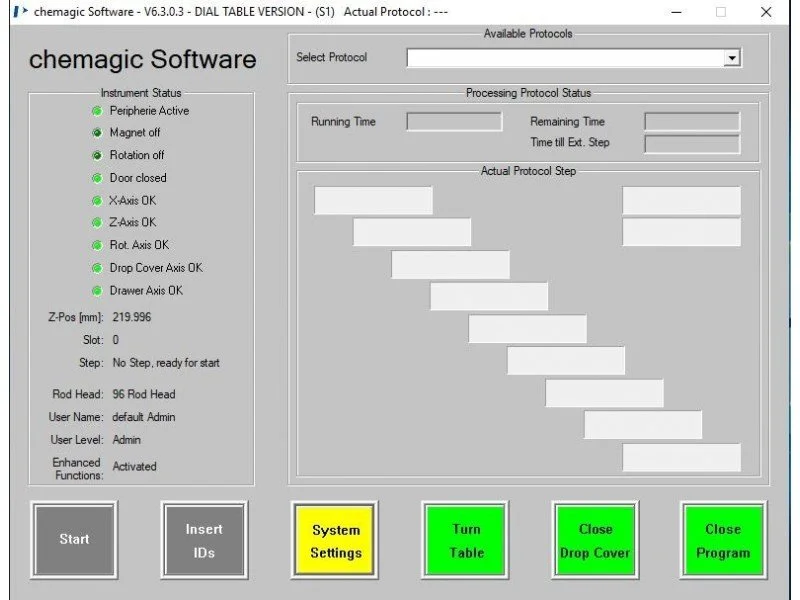Click the Peripherie Active status LED
The width and height of the screenshot is (800, 600).
[x=97, y=111]
